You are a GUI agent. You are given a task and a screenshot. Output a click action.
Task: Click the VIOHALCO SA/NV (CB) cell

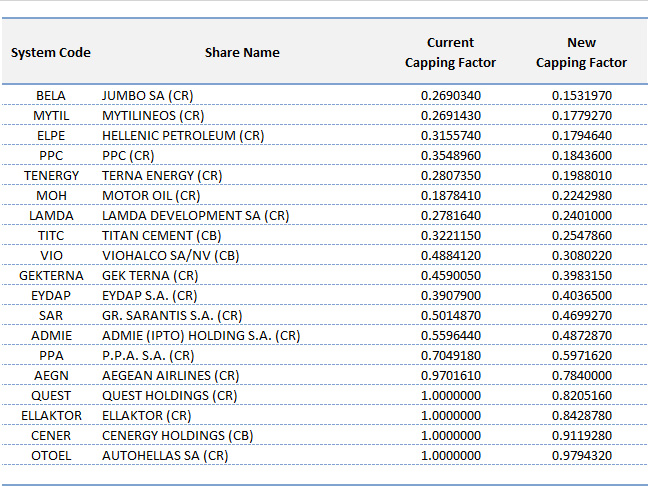(x=171, y=256)
